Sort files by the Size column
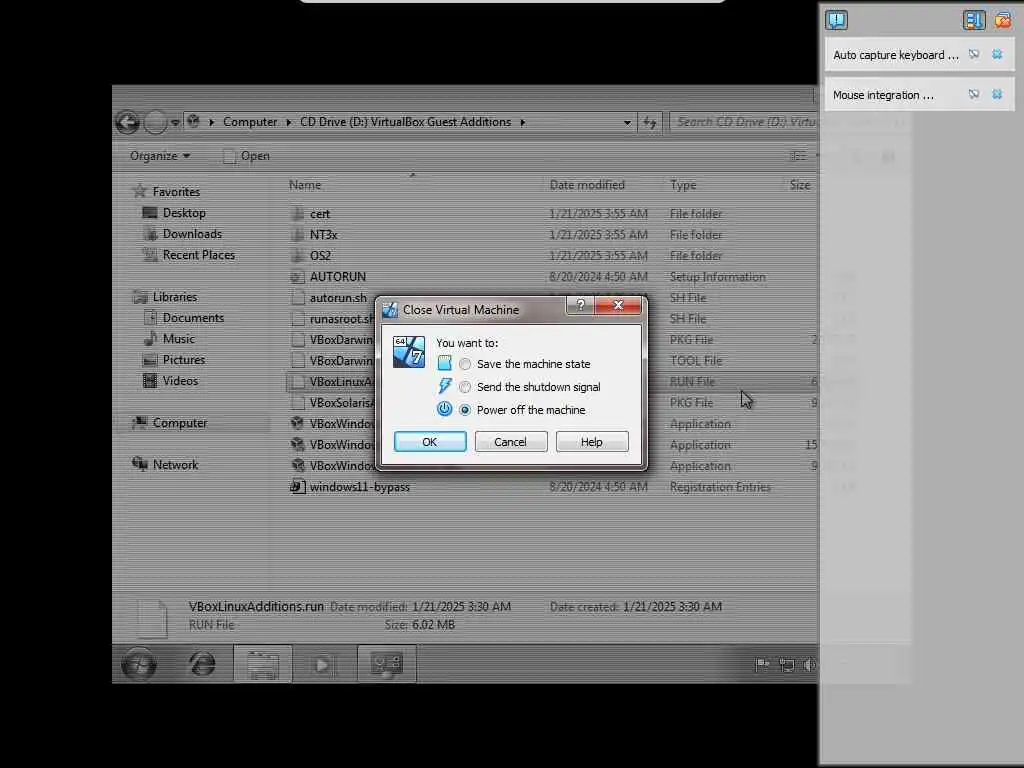This screenshot has width=1024, height=768. point(800,185)
